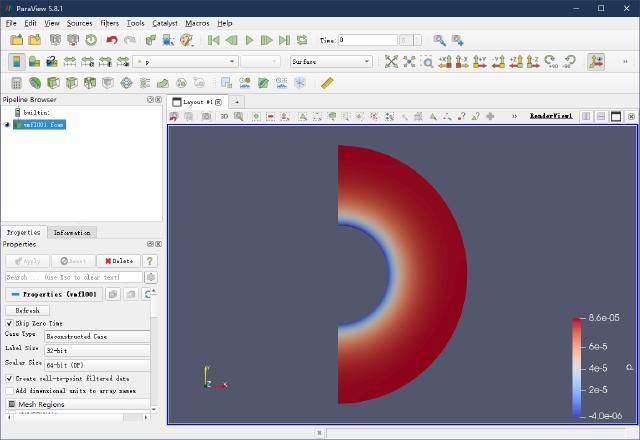Open the edit color map icon
Image resolution: width=640 pixels, height=440 pixels.
point(34,62)
